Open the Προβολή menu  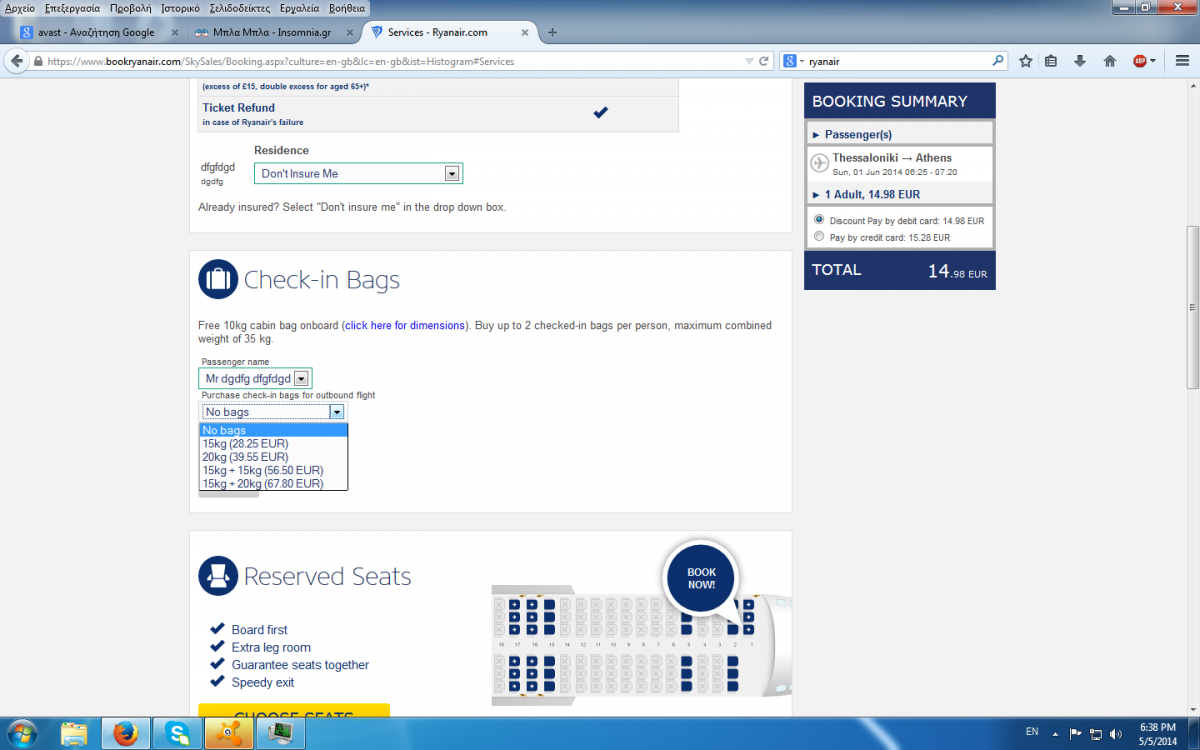coord(131,7)
